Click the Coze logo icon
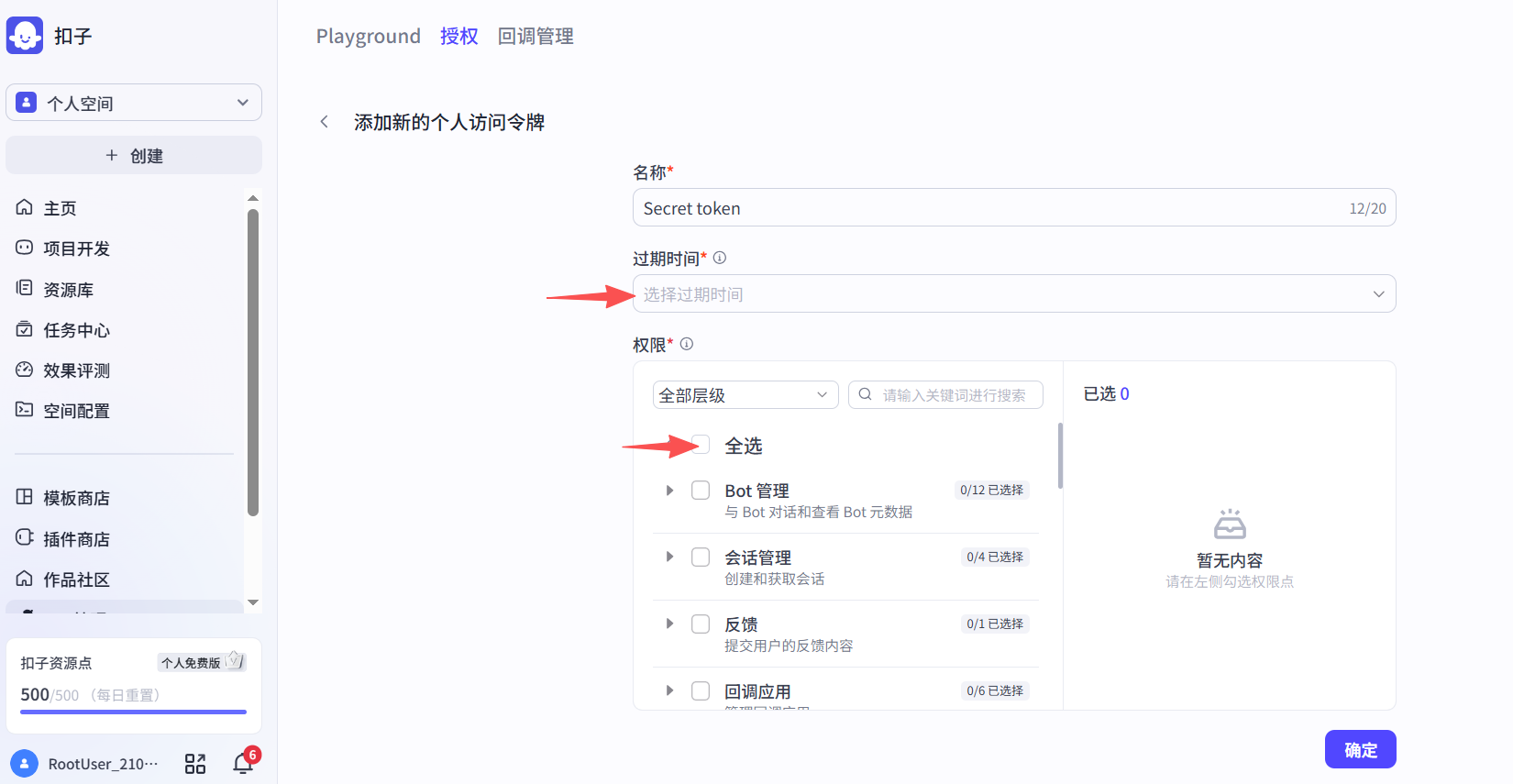 pyautogui.click(x=25, y=36)
